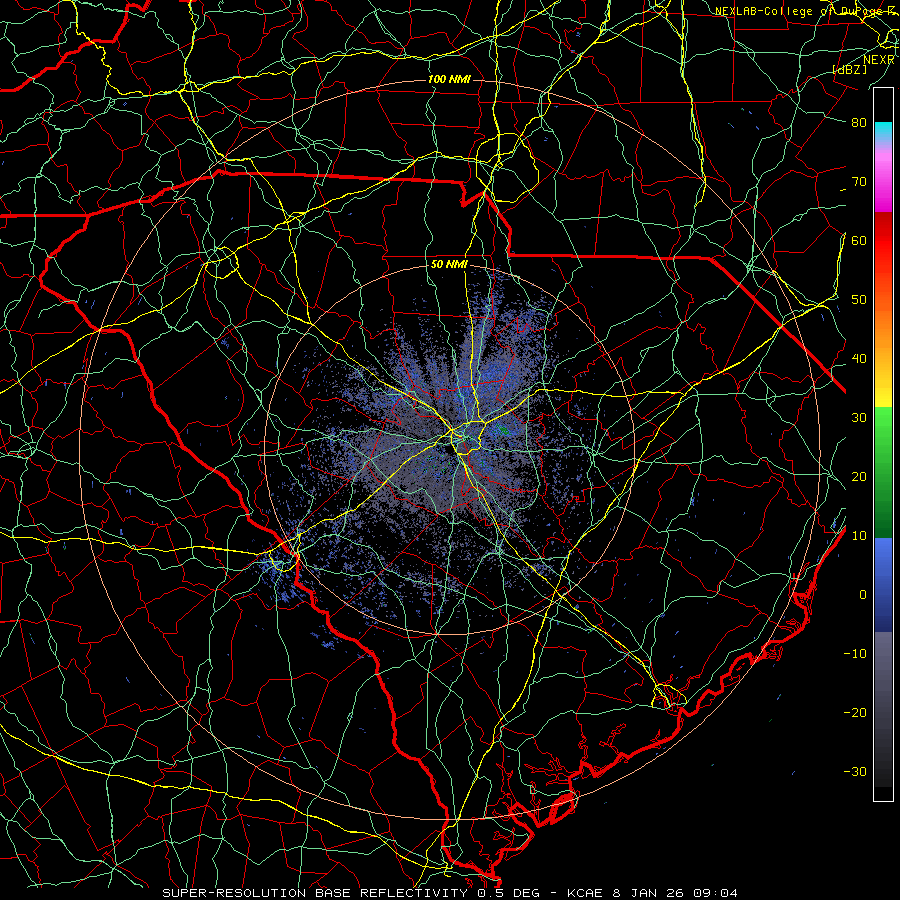Image resolution: width=900 pixels, height=900 pixels.
Task: Click the green segment of reflectivity color bar
Action: click(883, 472)
